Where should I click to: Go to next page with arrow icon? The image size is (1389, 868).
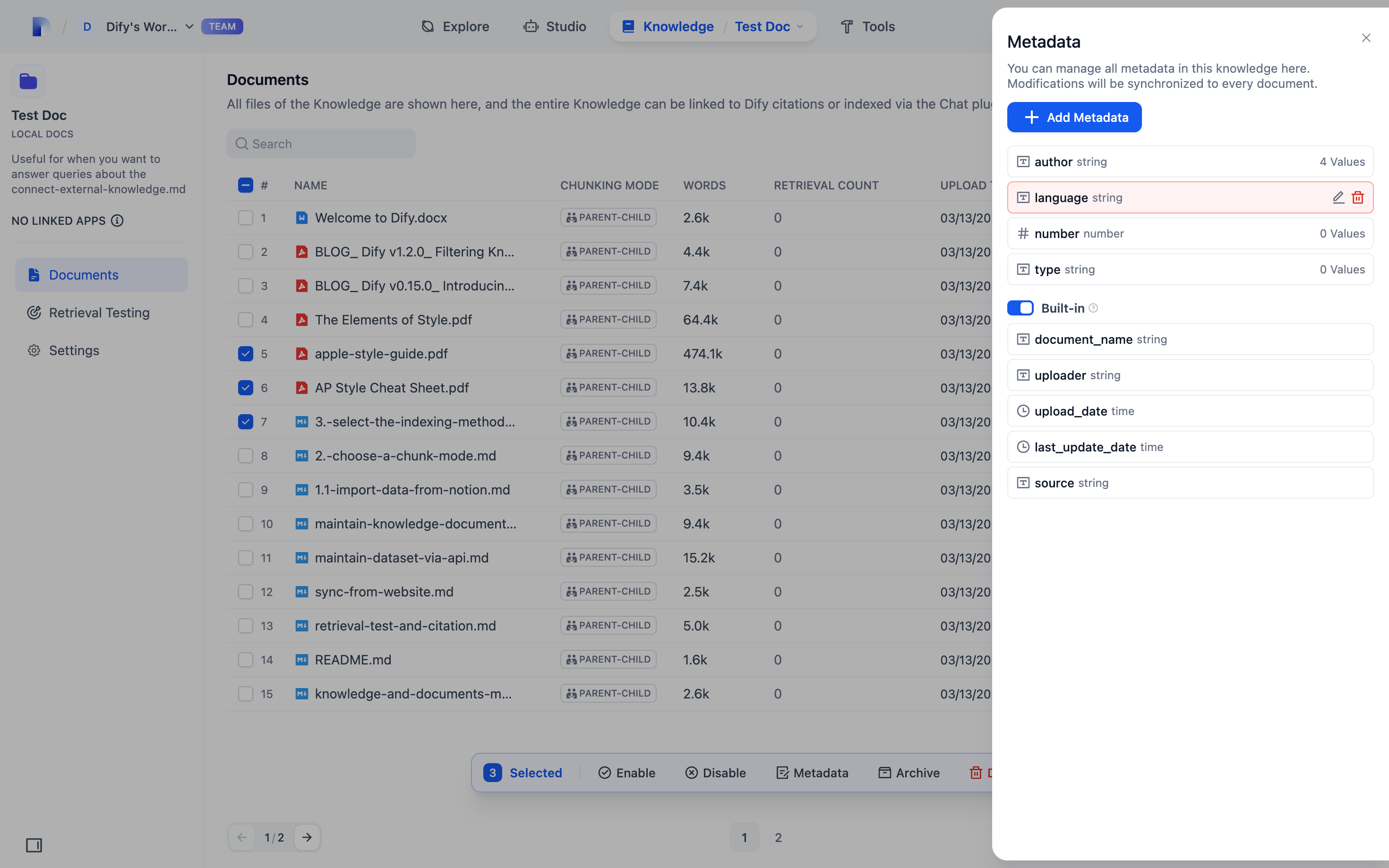click(307, 837)
